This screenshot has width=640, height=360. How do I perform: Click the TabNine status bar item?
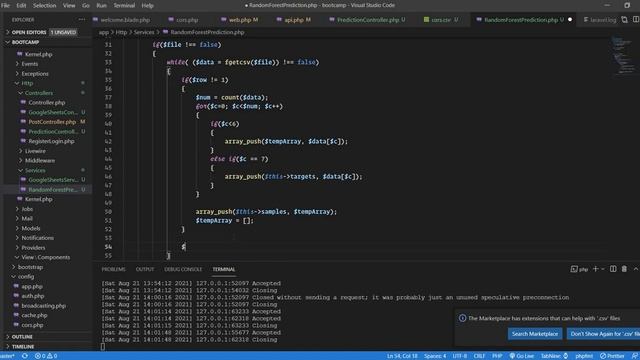point(554,356)
